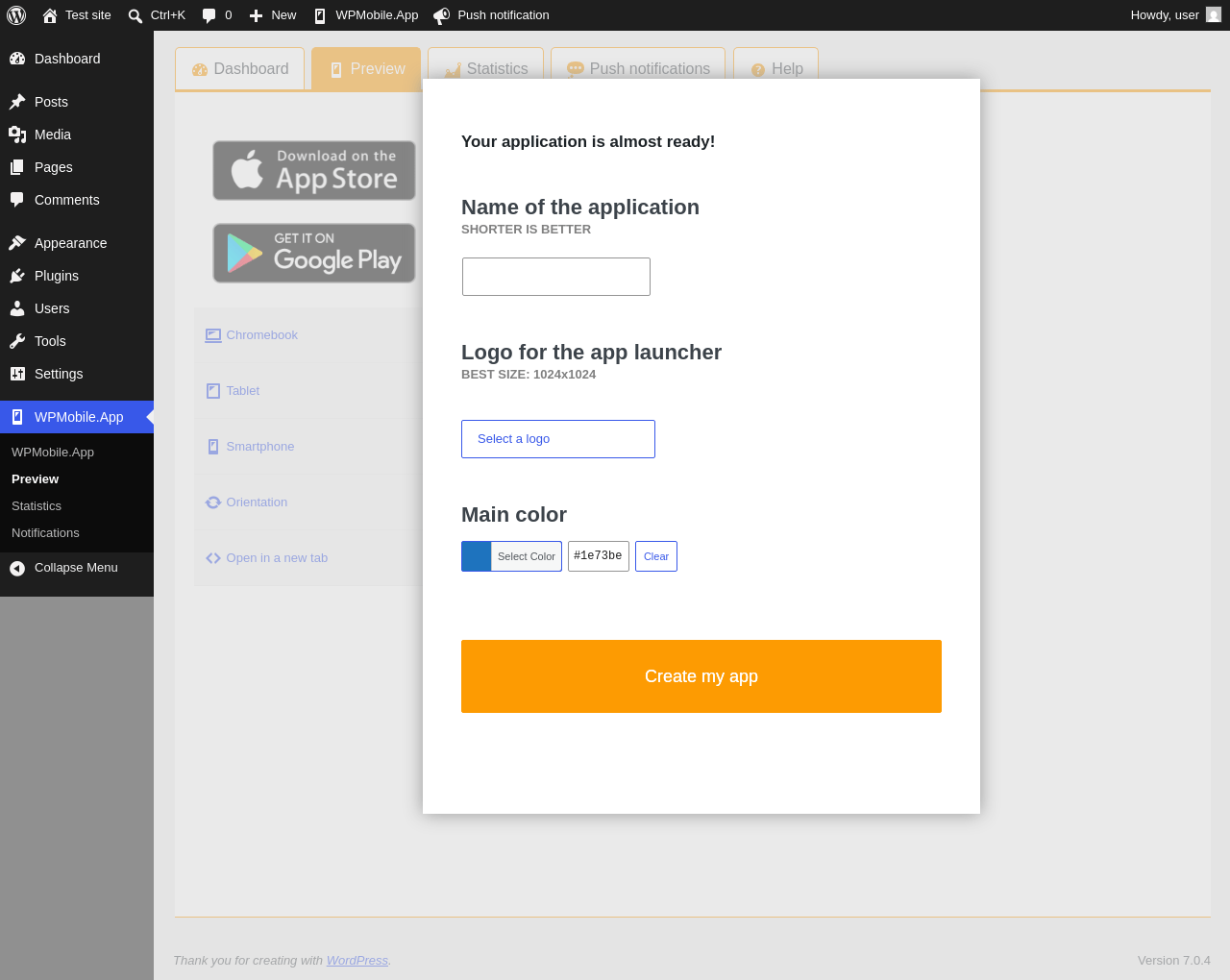
Task: Switch to the Dashboard tab
Action: [x=240, y=69]
